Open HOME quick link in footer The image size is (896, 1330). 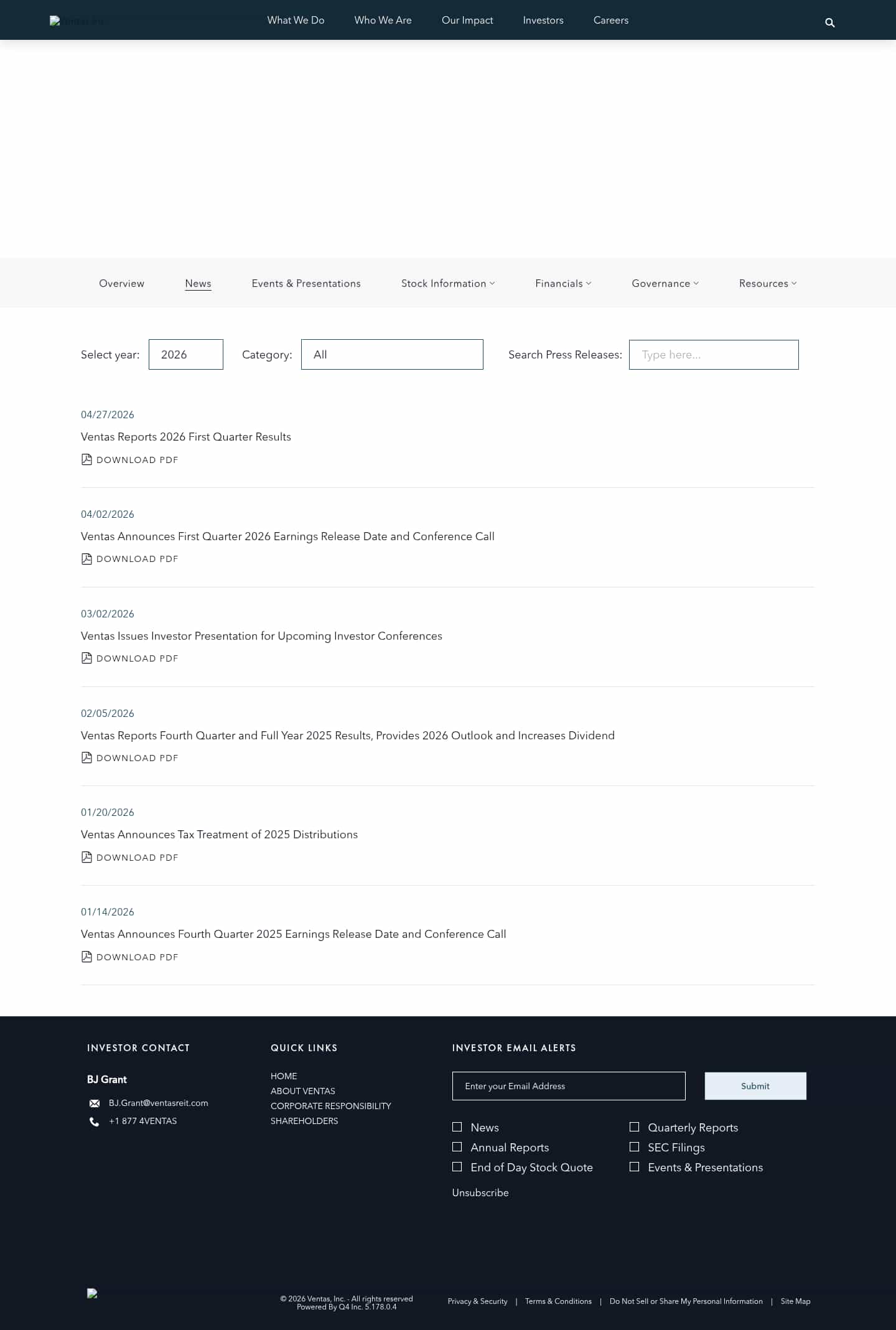(x=284, y=1076)
